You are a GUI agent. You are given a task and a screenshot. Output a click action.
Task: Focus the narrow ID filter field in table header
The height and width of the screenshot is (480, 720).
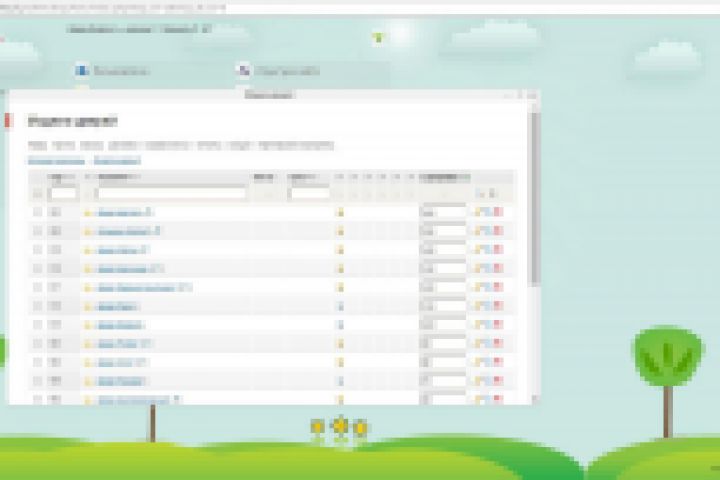63,194
